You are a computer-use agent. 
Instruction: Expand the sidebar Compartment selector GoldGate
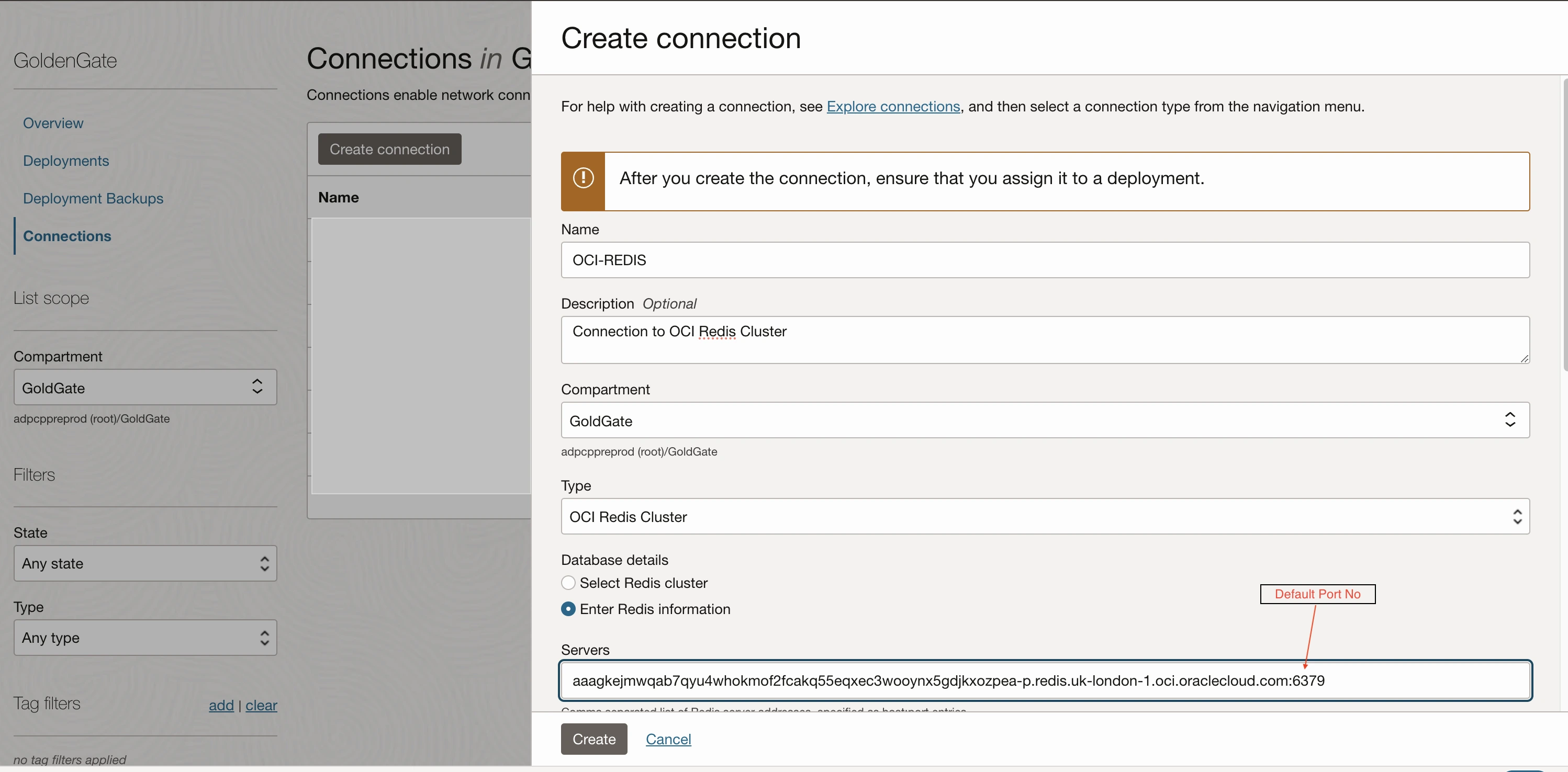click(145, 388)
